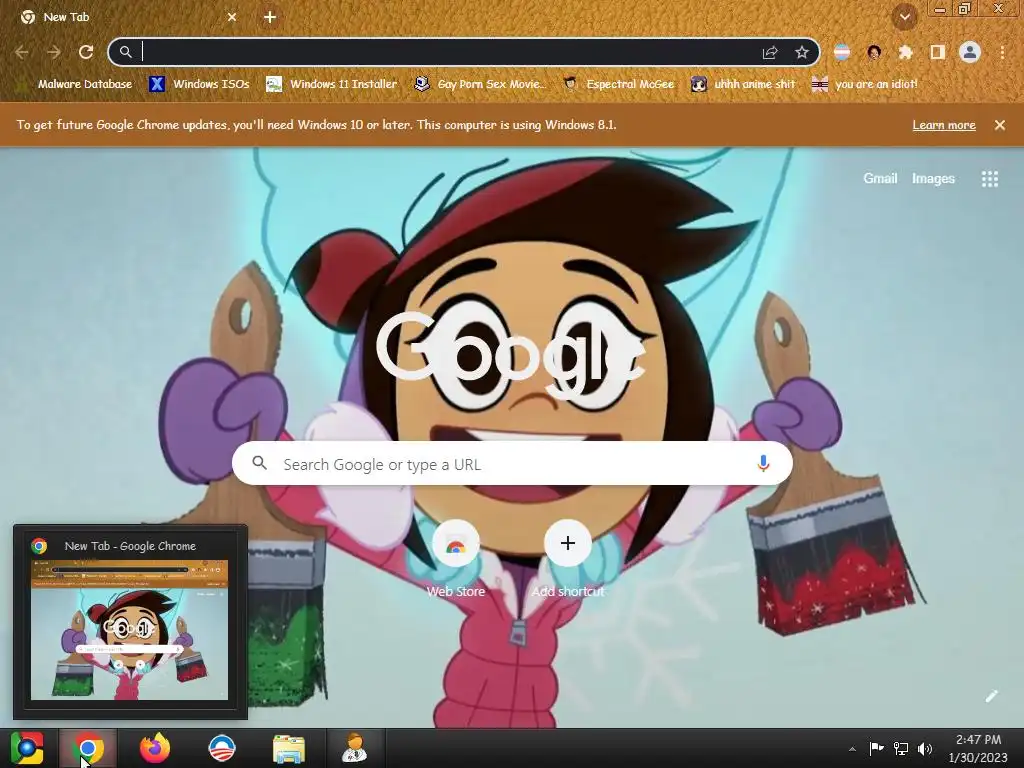This screenshot has height=768, width=1024.
Task: Open a new tab with plus button
Action: (x=270, y=17)
